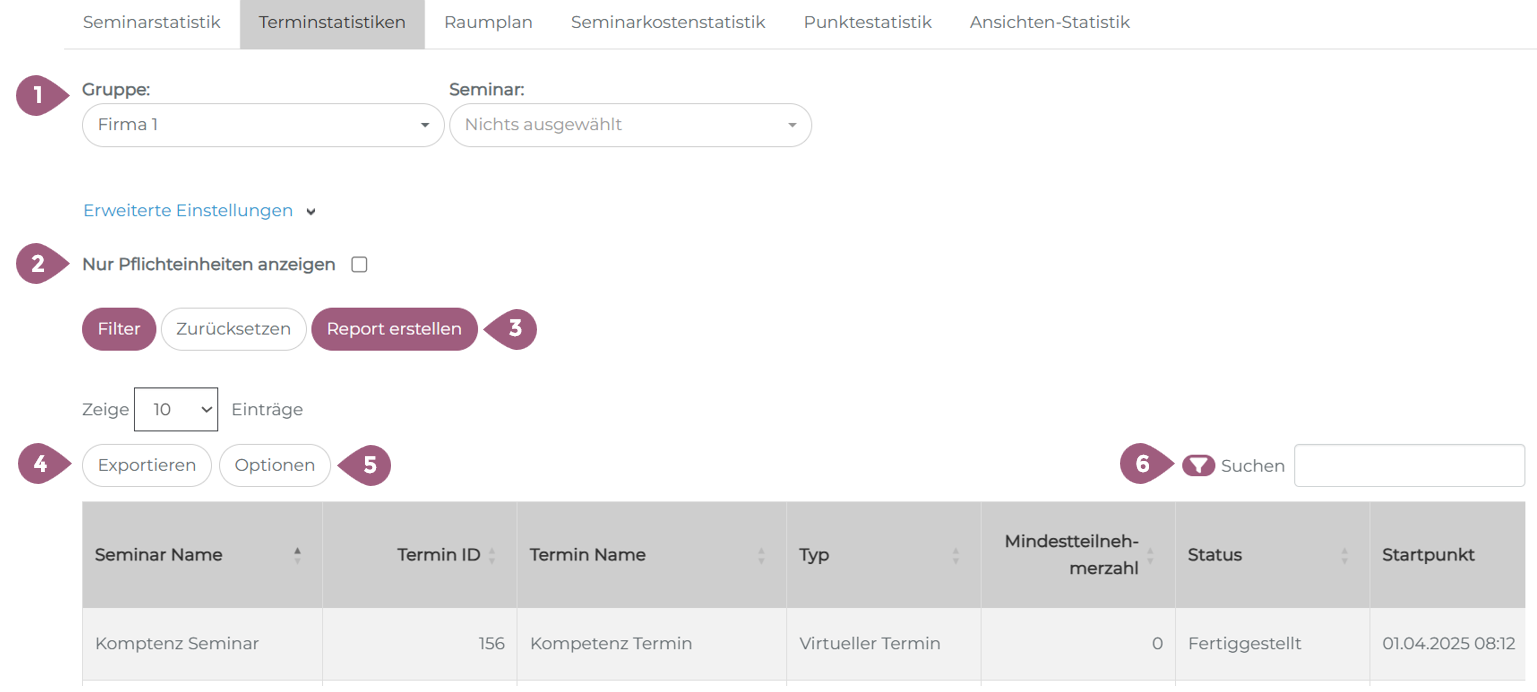Open the Seminar dropdown
This screenshot has width=1537, height=692.
630,125
